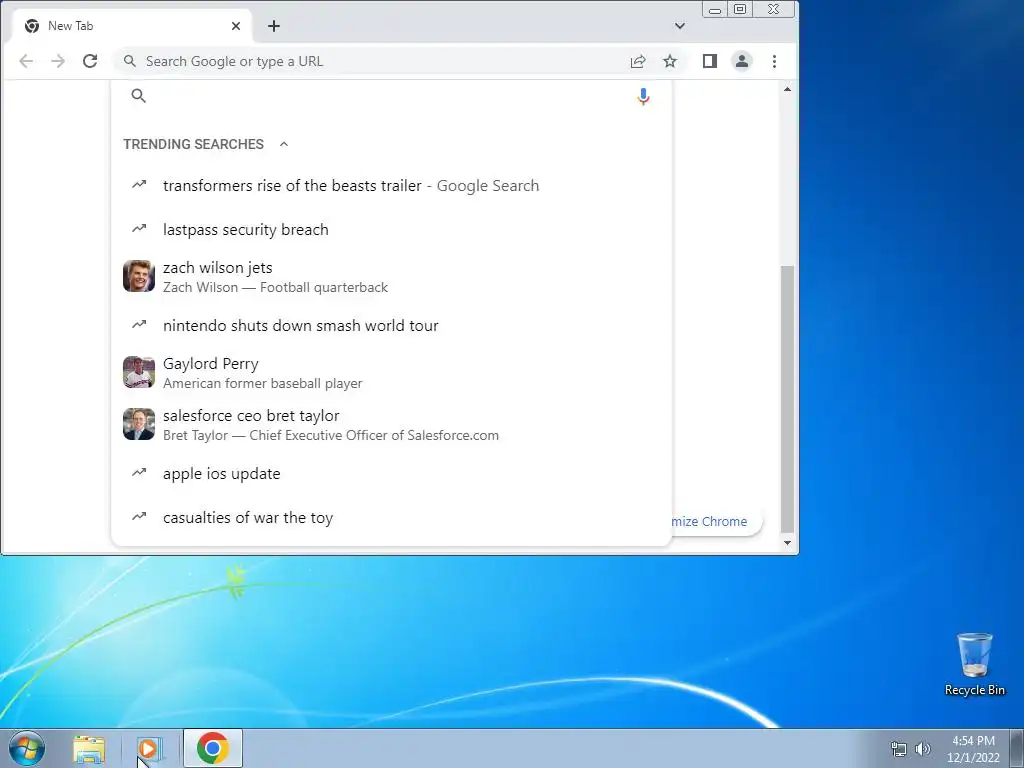Open the side panel icon
The image size is (1024, 768).
pyautogui.click(x=710, y=61)
